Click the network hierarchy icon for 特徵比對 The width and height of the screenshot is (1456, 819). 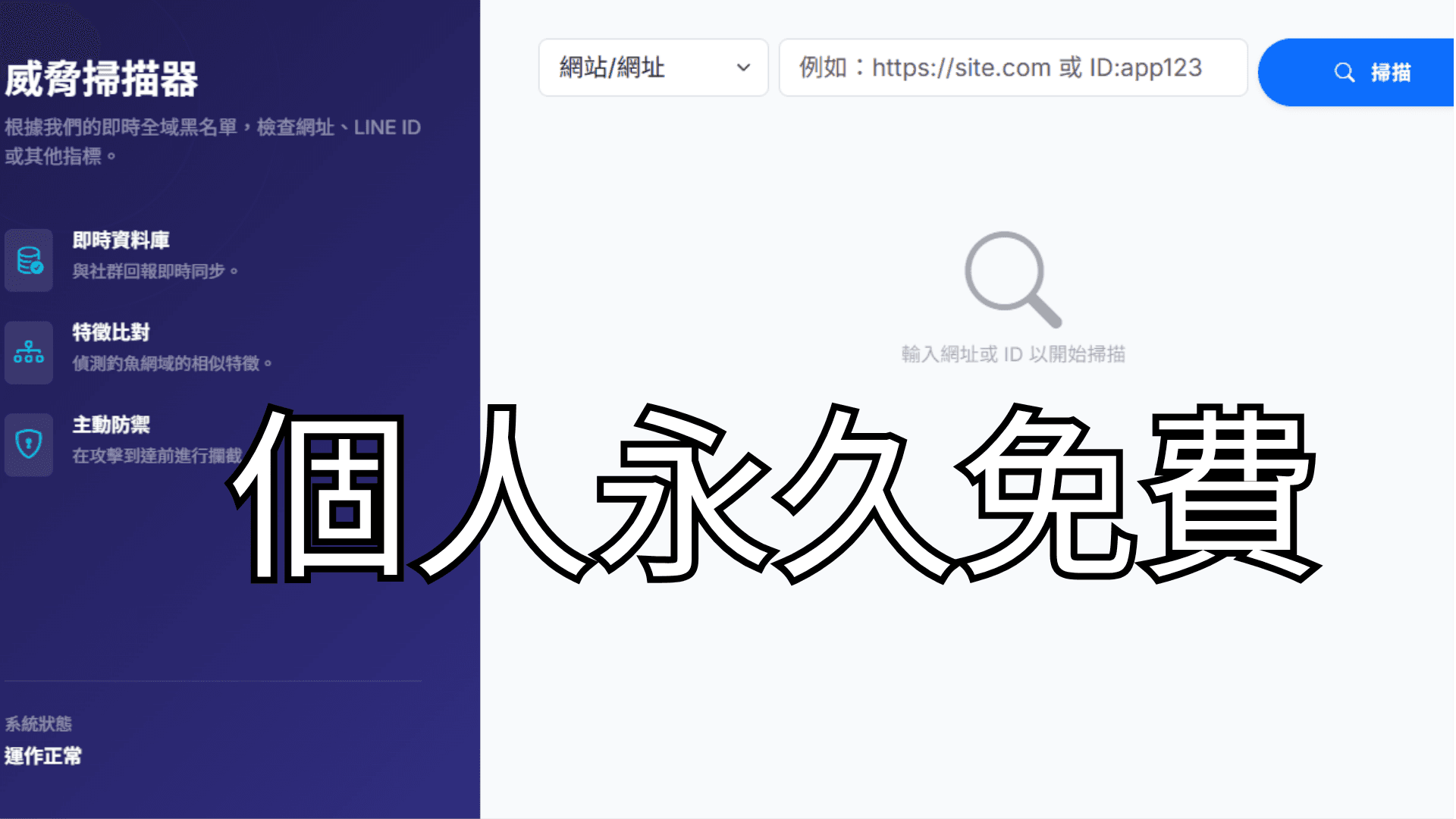[x=29, y=353]
